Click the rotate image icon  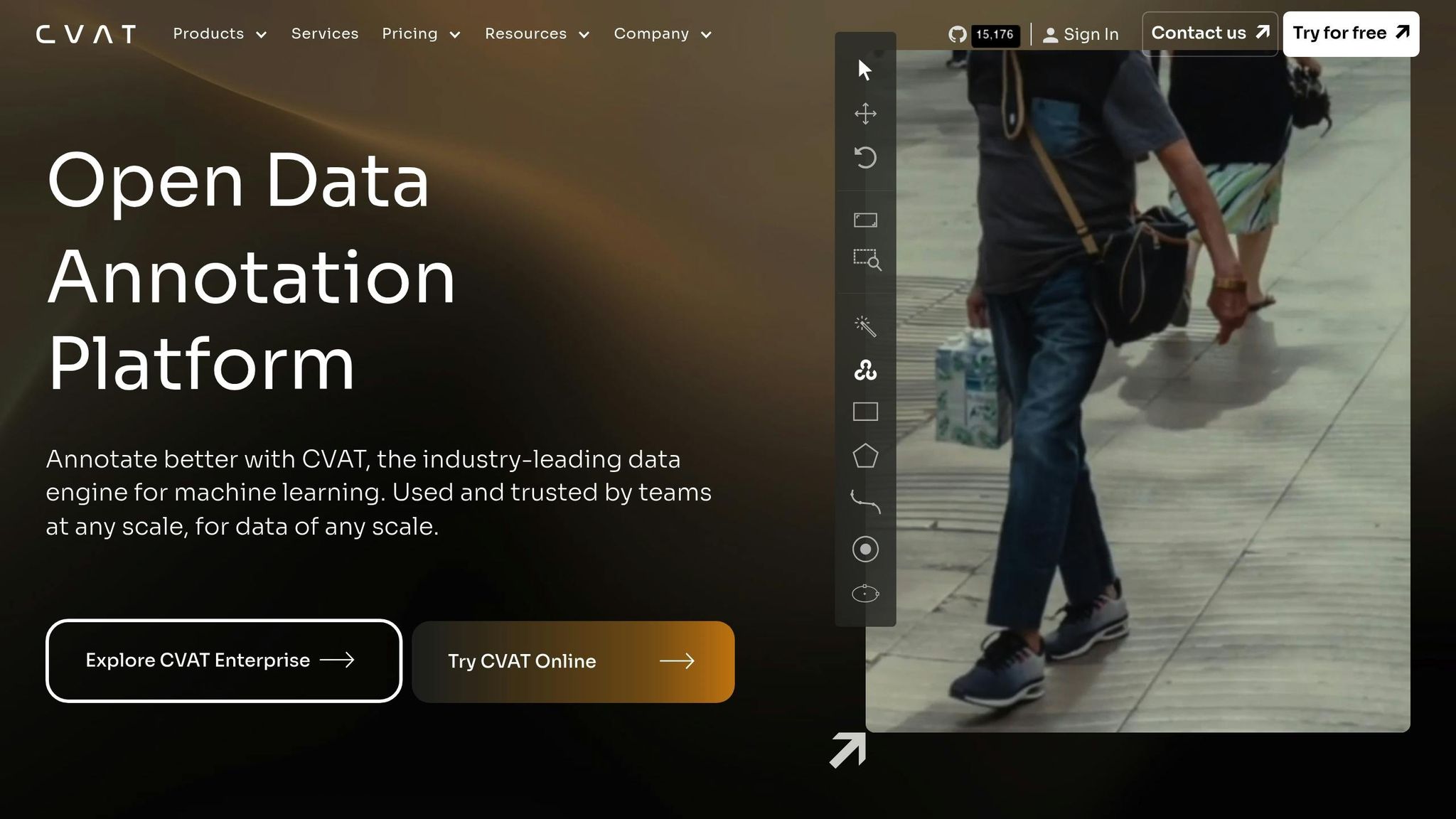(x=865, y=157)
